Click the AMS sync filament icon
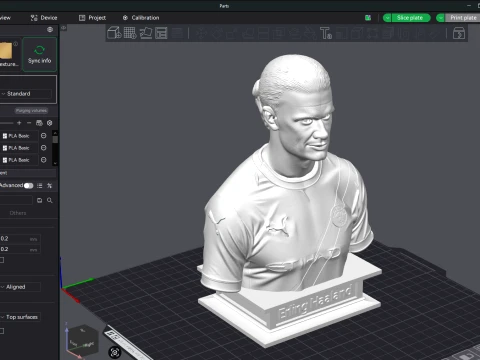 39,123
